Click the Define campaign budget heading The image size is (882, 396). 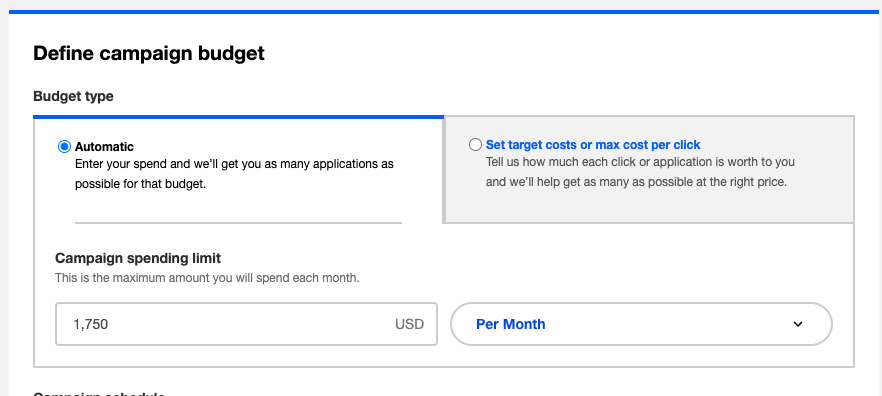pos(148,53)
